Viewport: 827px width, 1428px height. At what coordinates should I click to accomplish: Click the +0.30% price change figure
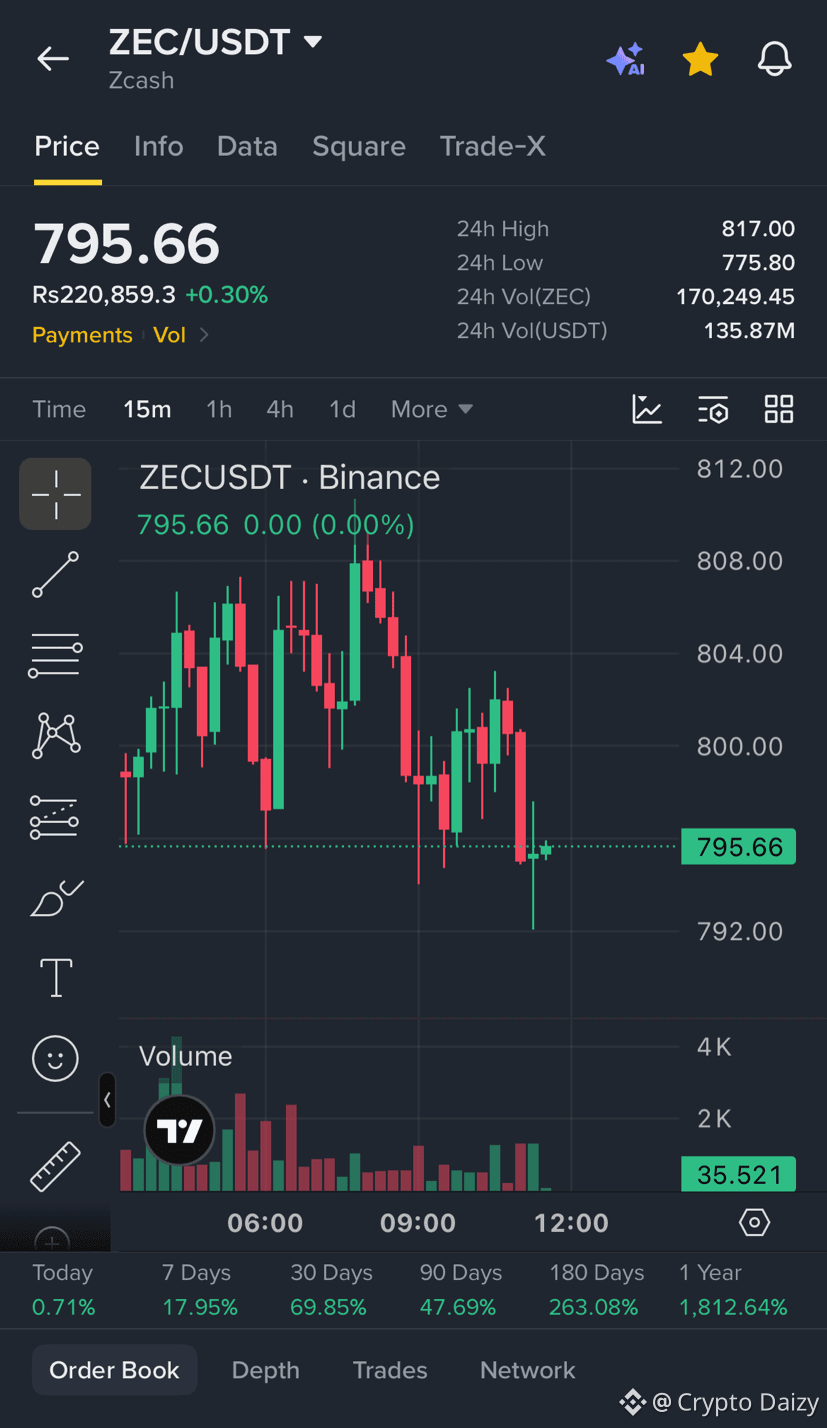point(226,295)
